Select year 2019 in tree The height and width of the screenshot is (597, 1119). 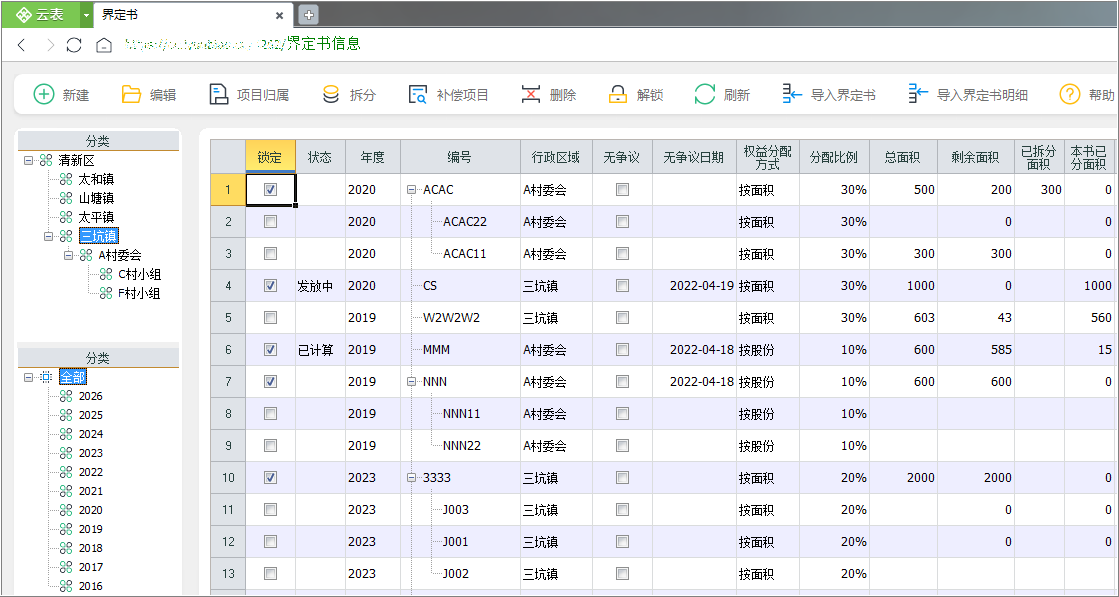pos(91,529)
